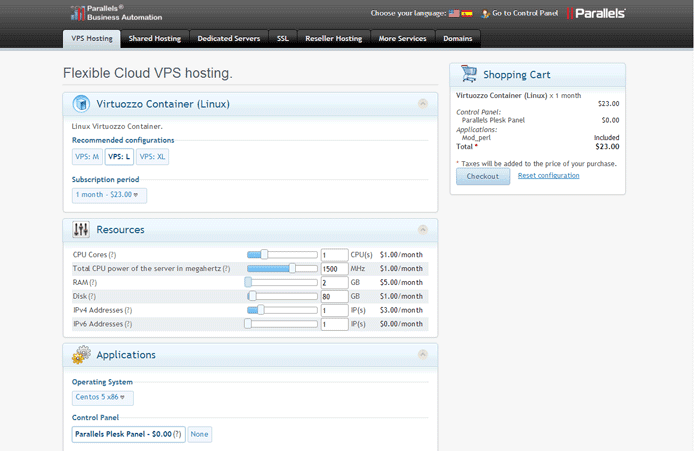Focus the RAM GB value field
The width and height of the screenshot is (694, 451).
coord(334,282)
